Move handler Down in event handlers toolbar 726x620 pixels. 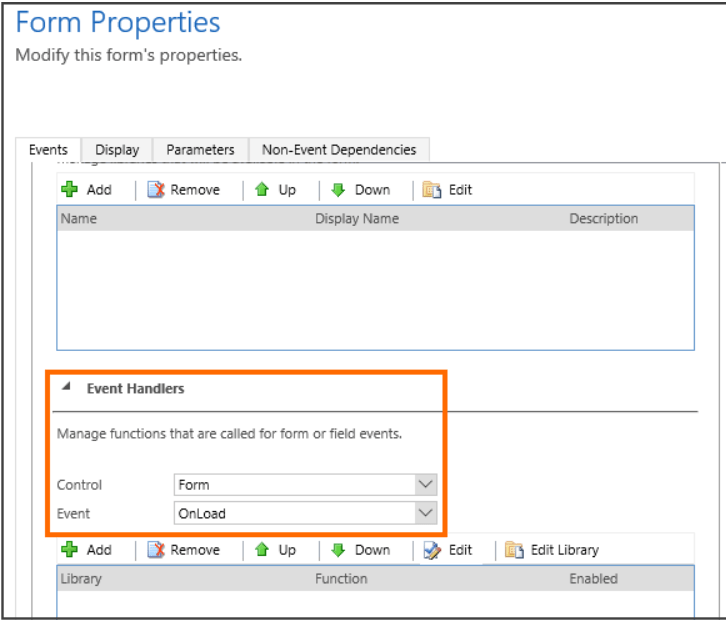click(x=360, y=550)
